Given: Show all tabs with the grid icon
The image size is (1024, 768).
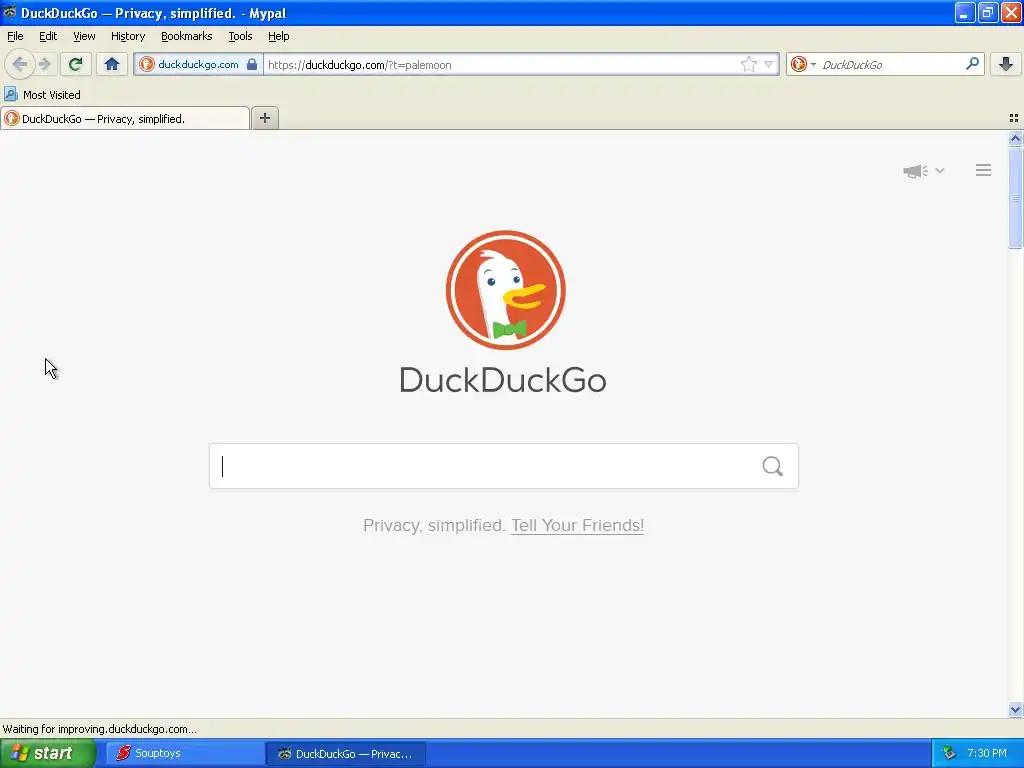Looking at the screenshot, I should pos(1014,118).
